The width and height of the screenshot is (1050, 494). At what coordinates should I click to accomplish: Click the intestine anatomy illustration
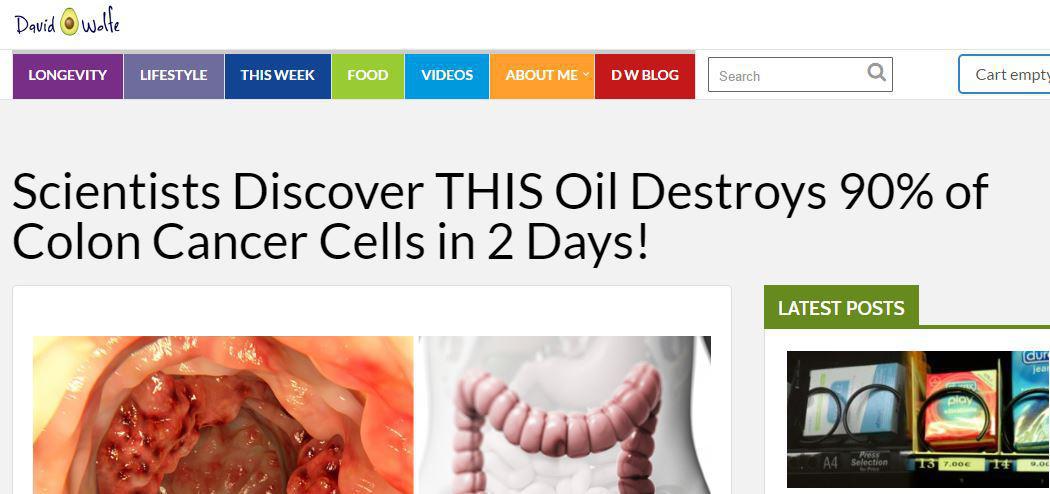click(565, 415)
